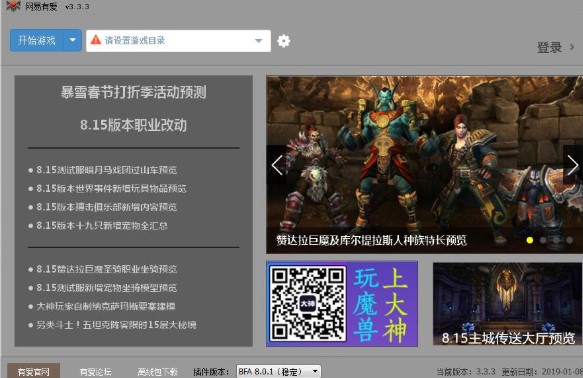The image size is (583, 378).
Task: Open article 8.15赞达拉巨魔圣骑职业坐骑预览
Action: click(x=106, y=269)
